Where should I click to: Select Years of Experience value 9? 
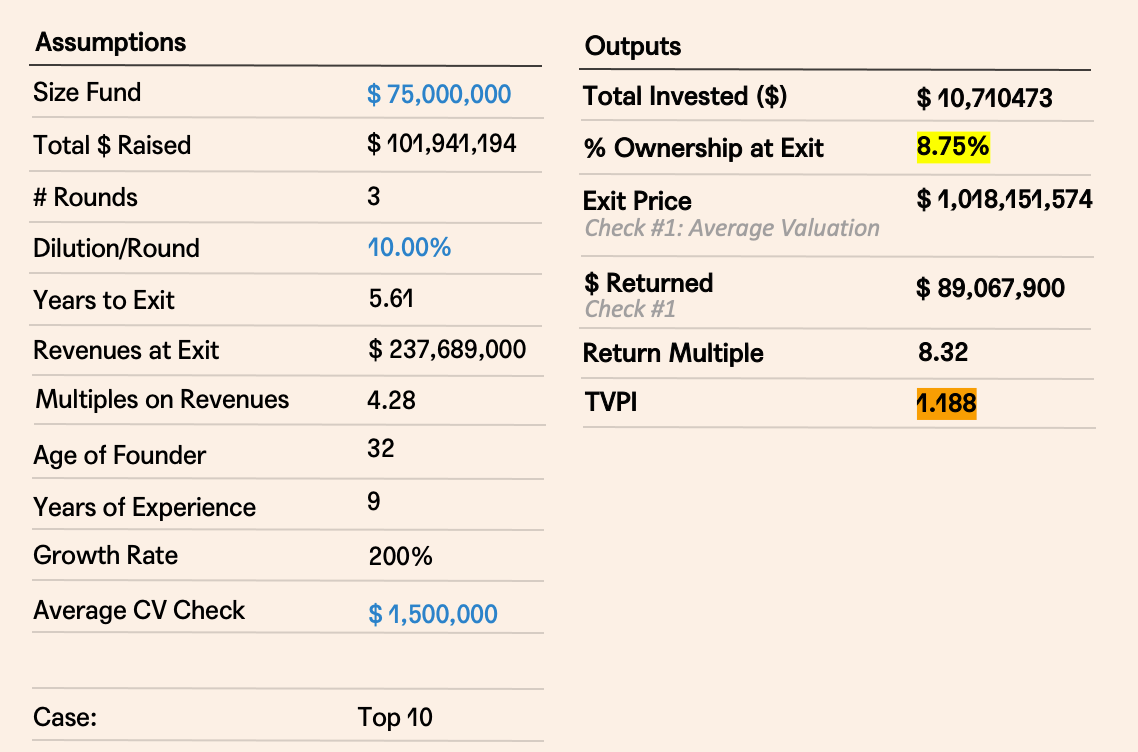(x=374, y=501)
